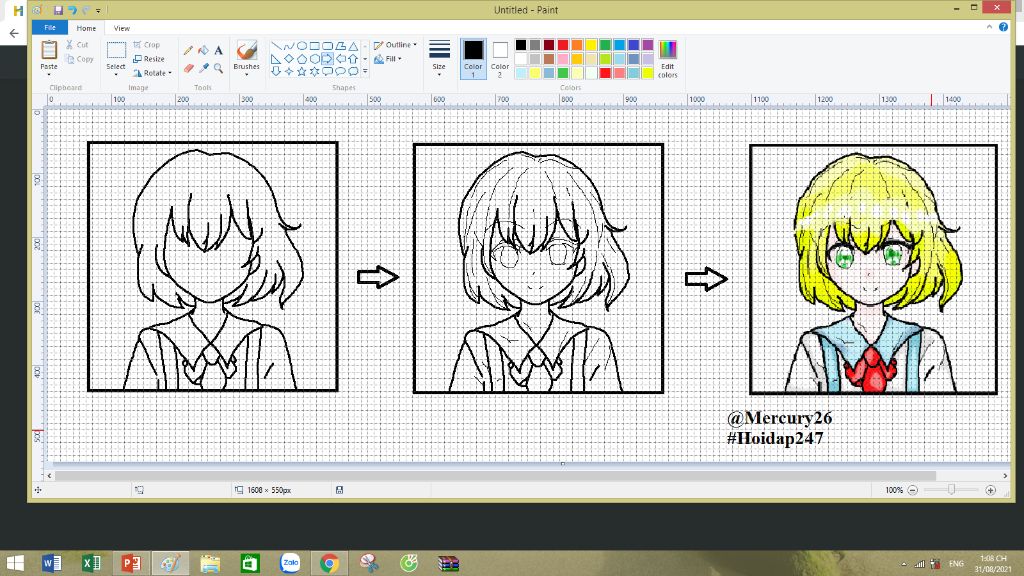Screen dimensions: 1024x576
Task: Pick the yellow swatch in the top palette row
Action: (x=591, y=45)
